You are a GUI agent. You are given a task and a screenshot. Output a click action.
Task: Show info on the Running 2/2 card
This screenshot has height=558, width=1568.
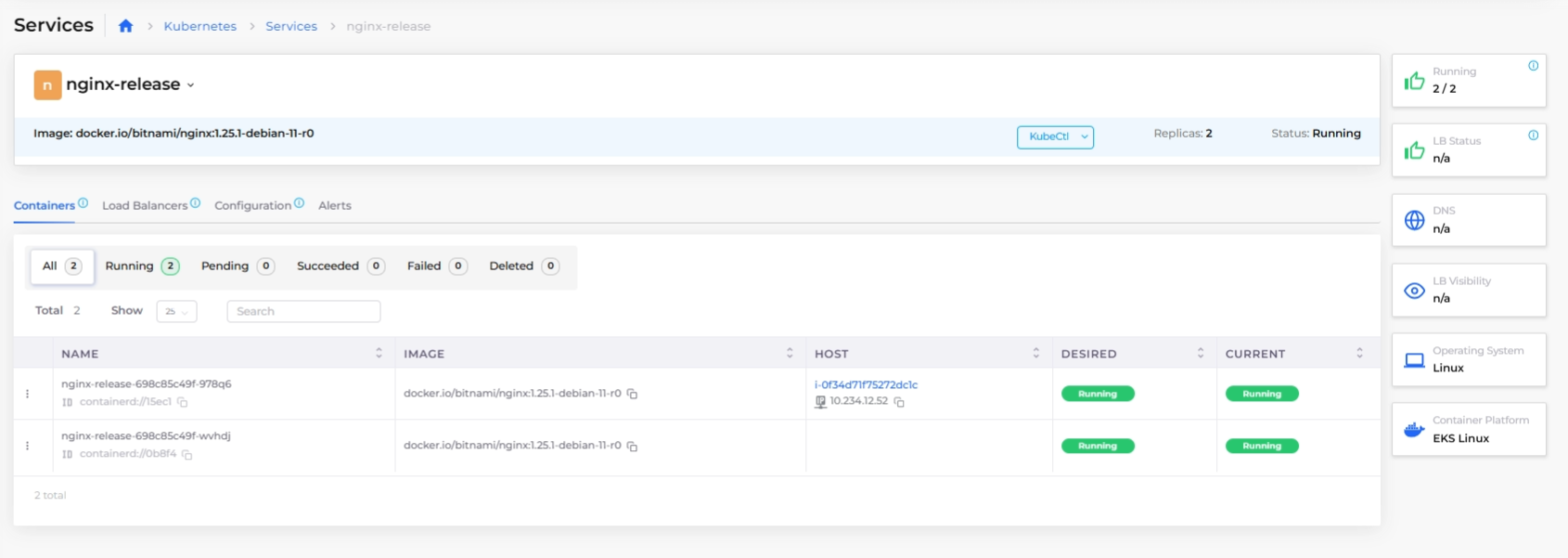coord(1534,66)
